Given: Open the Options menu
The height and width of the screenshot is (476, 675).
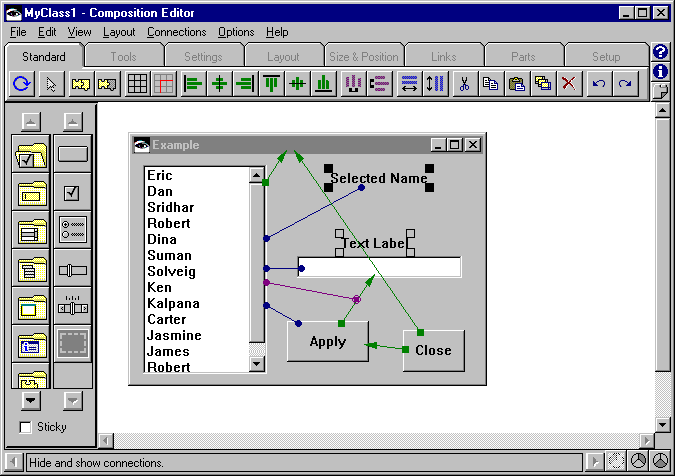Looking at the screenshot, I should click(236, 32).
